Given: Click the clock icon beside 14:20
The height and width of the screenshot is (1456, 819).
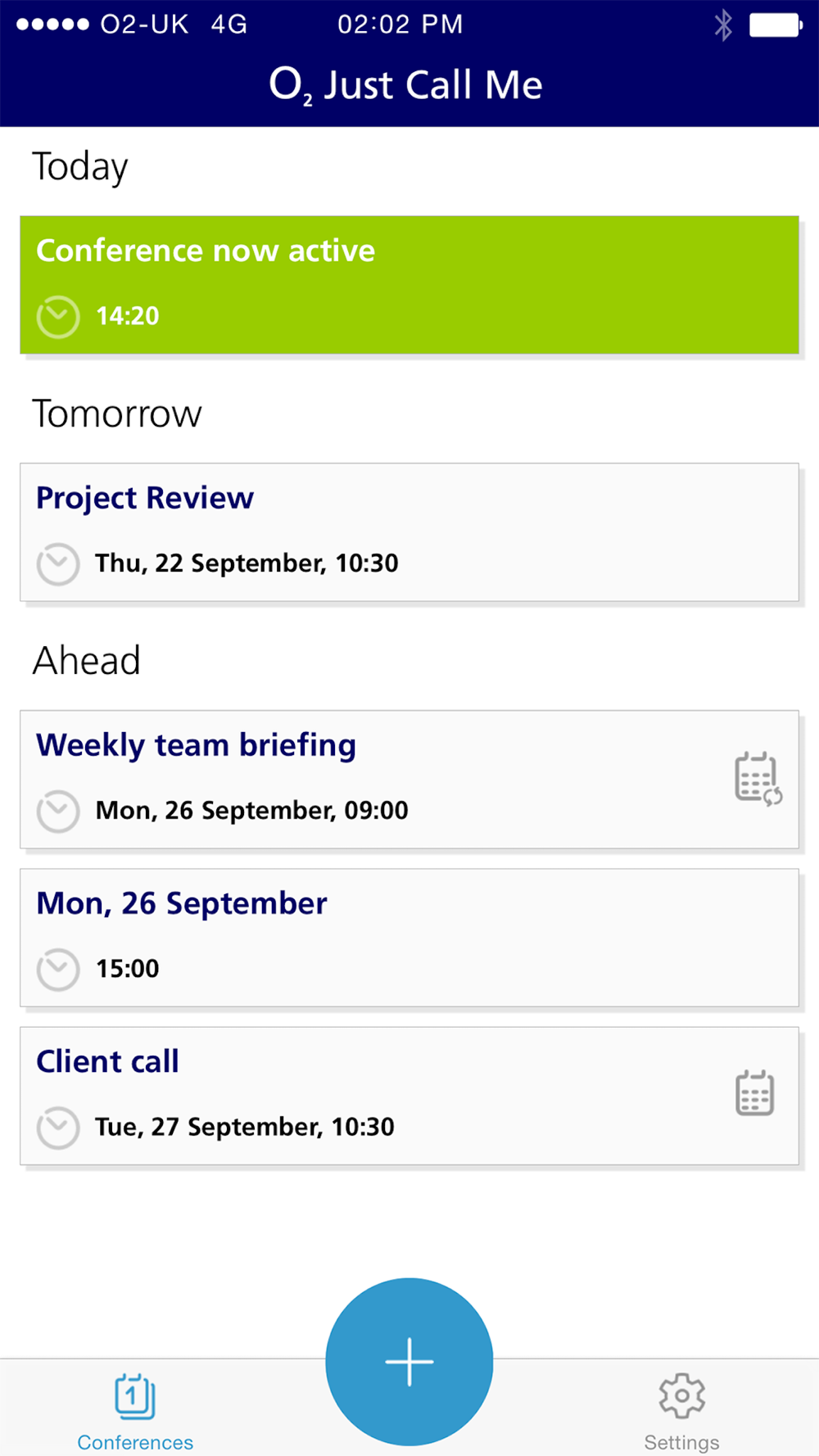Looking at the screenshot, I should point(58,317).
